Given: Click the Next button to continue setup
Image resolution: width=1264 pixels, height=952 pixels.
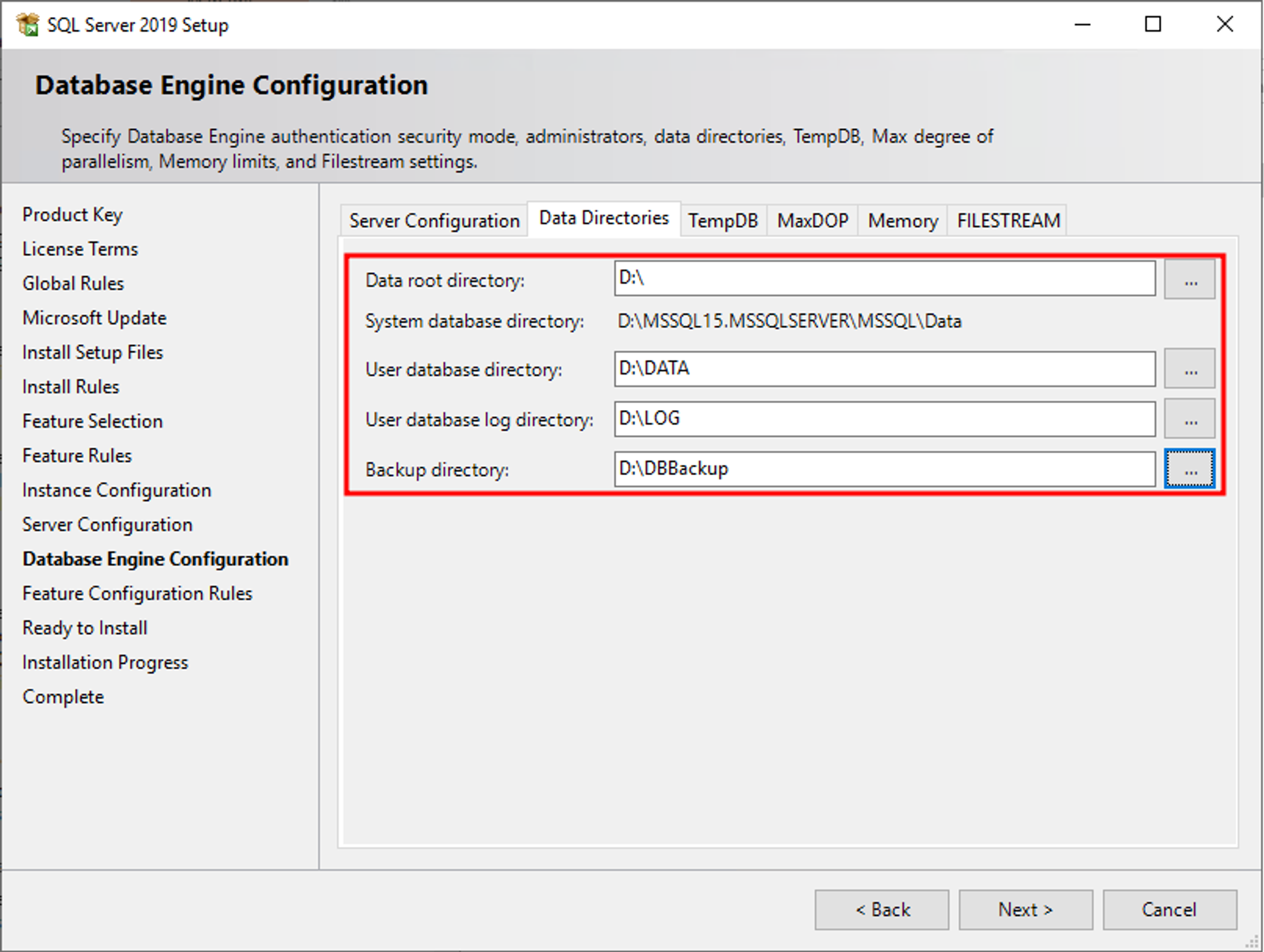Looking at the screenshot, I should point(1025,910).
